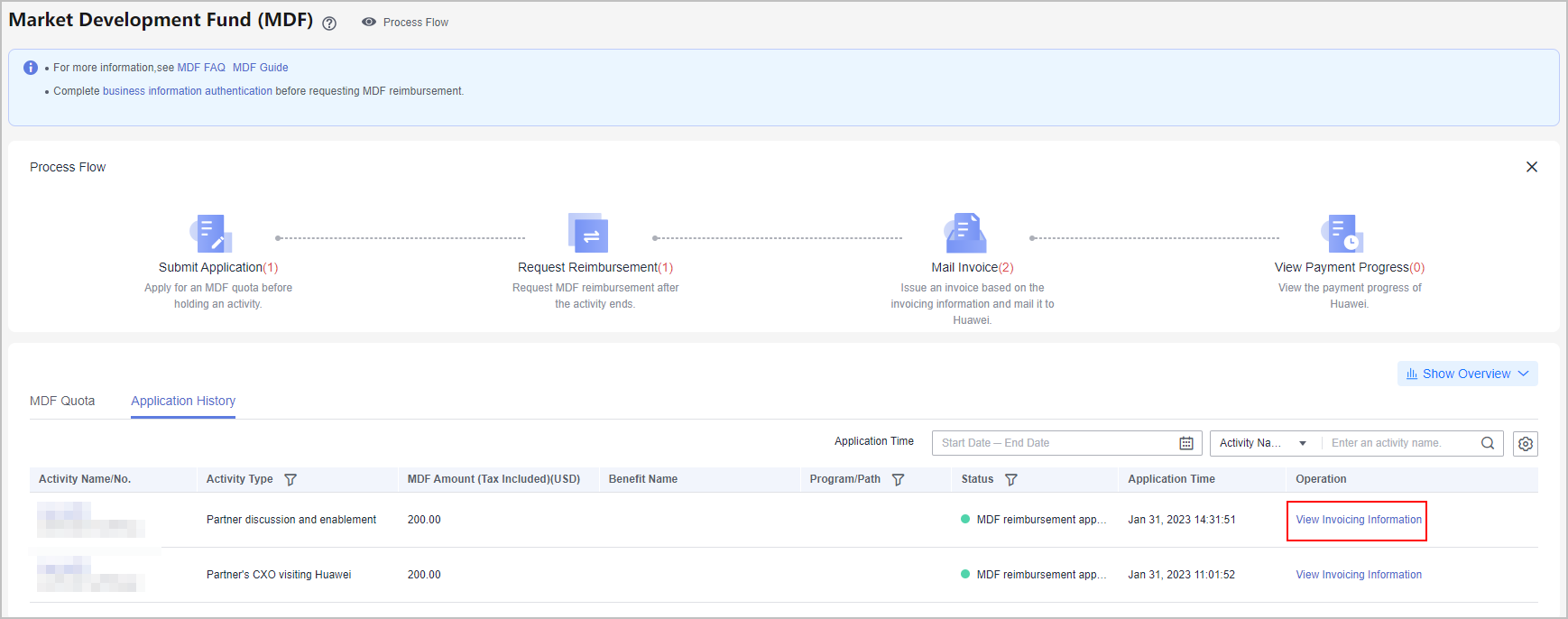
Task: Filter by Activity Type column
Action: (291, 480)
